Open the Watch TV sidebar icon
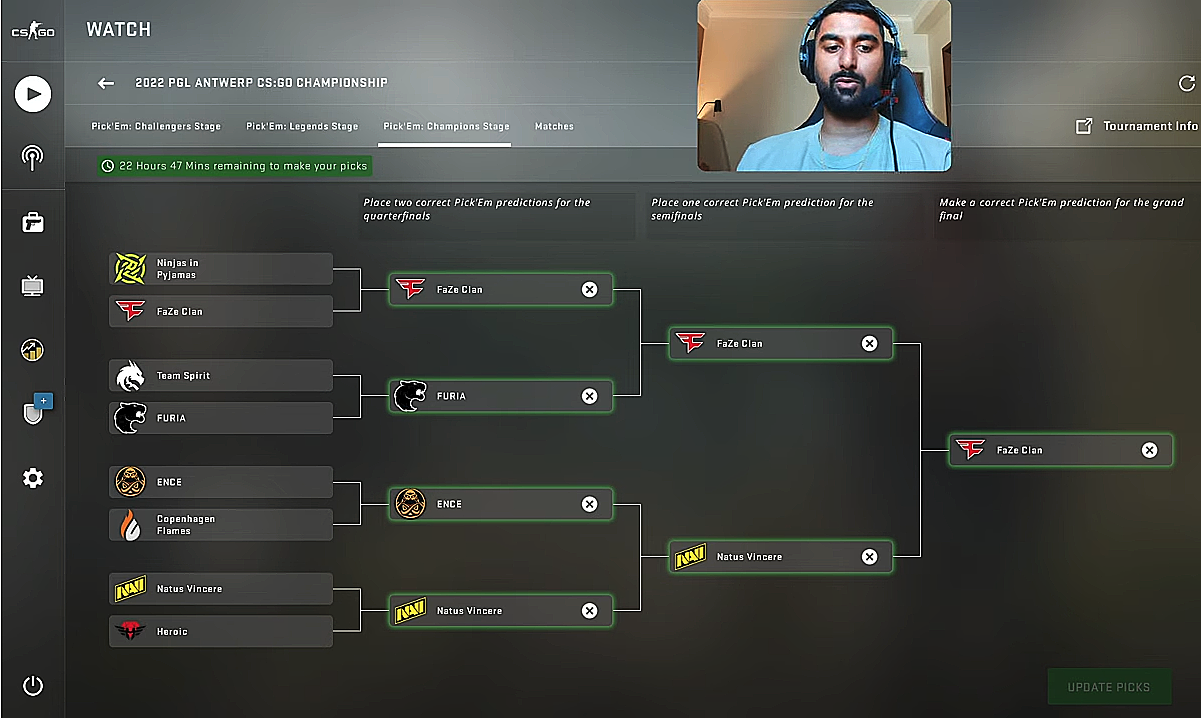Image resolution: width=1201 pixels, height=718 pixels. pyautogui.click(x=33, y=287)
